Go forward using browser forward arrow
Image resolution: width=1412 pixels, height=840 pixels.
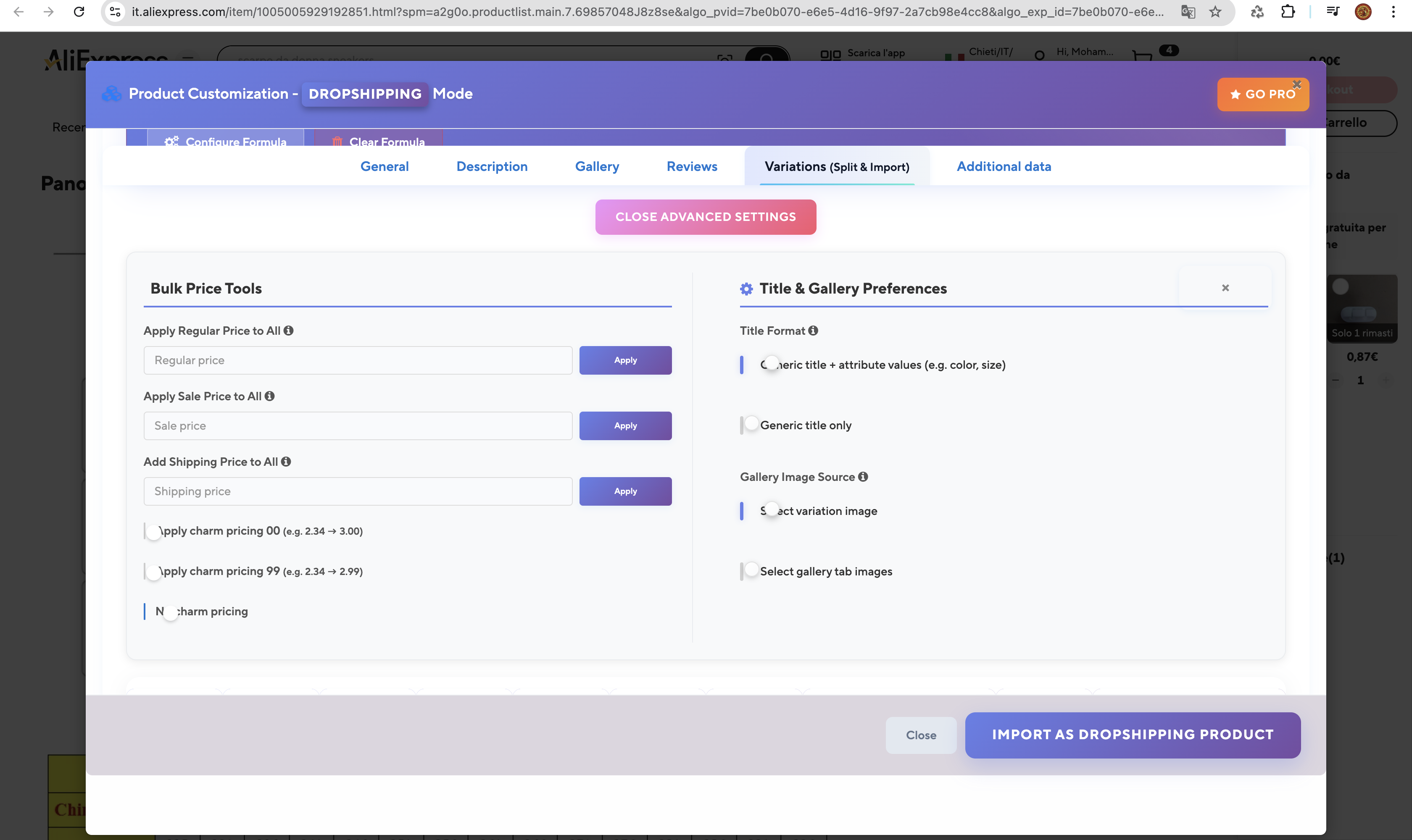[x=48, y=11]
